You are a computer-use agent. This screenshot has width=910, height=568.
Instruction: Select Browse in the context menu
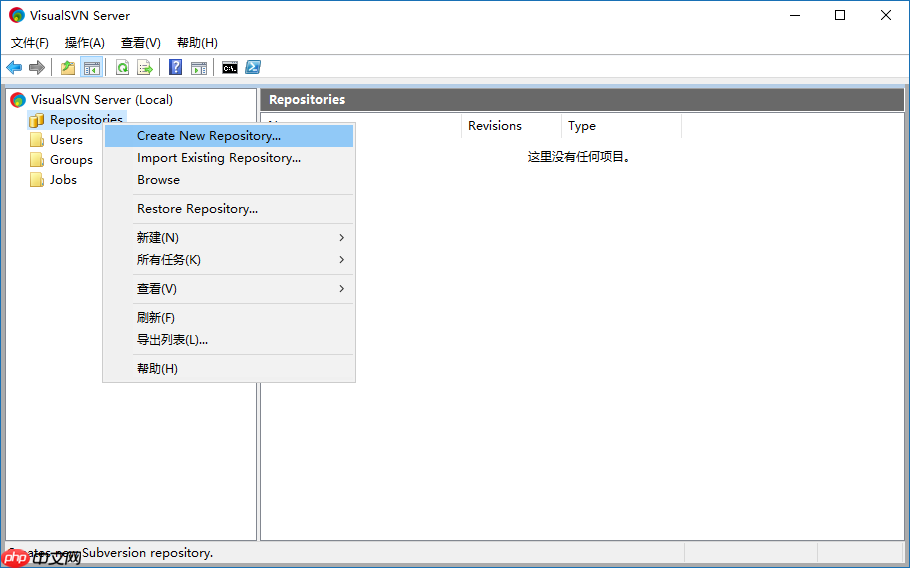pos(229,180)
